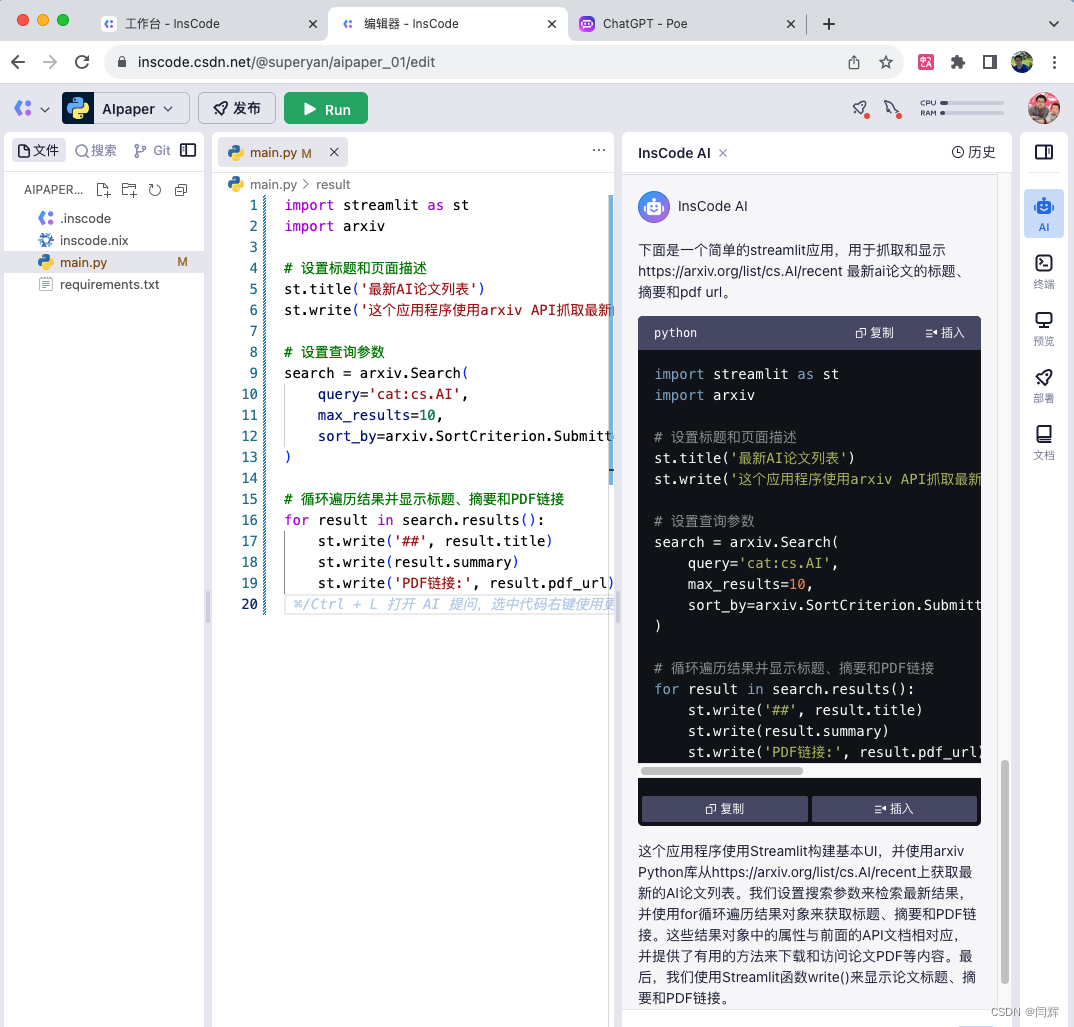
Task: Open the editor more options (…) menu
Action: click(x=599, y=150)
